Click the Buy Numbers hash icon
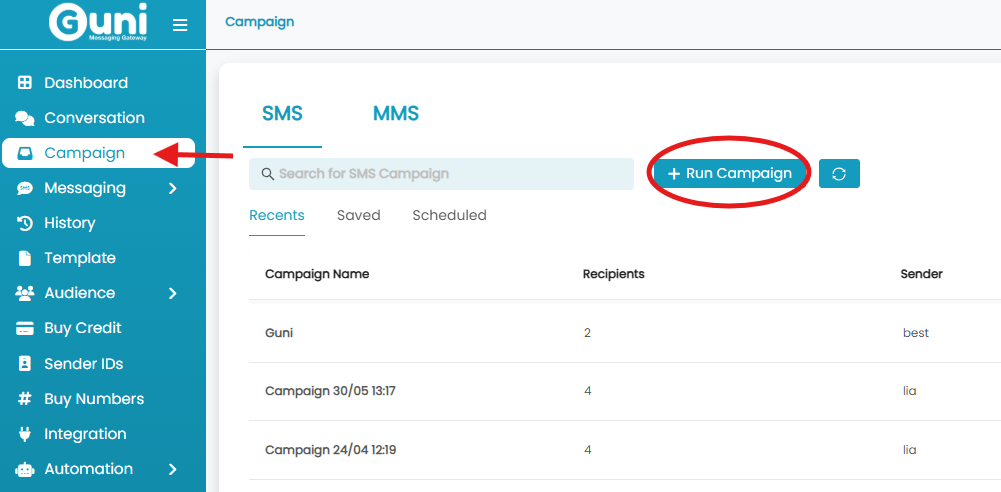 point(24,399)
